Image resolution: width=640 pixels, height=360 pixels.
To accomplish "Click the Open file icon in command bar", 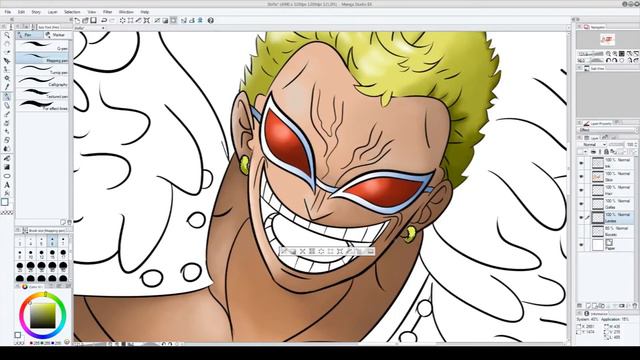I will (85, 20).
